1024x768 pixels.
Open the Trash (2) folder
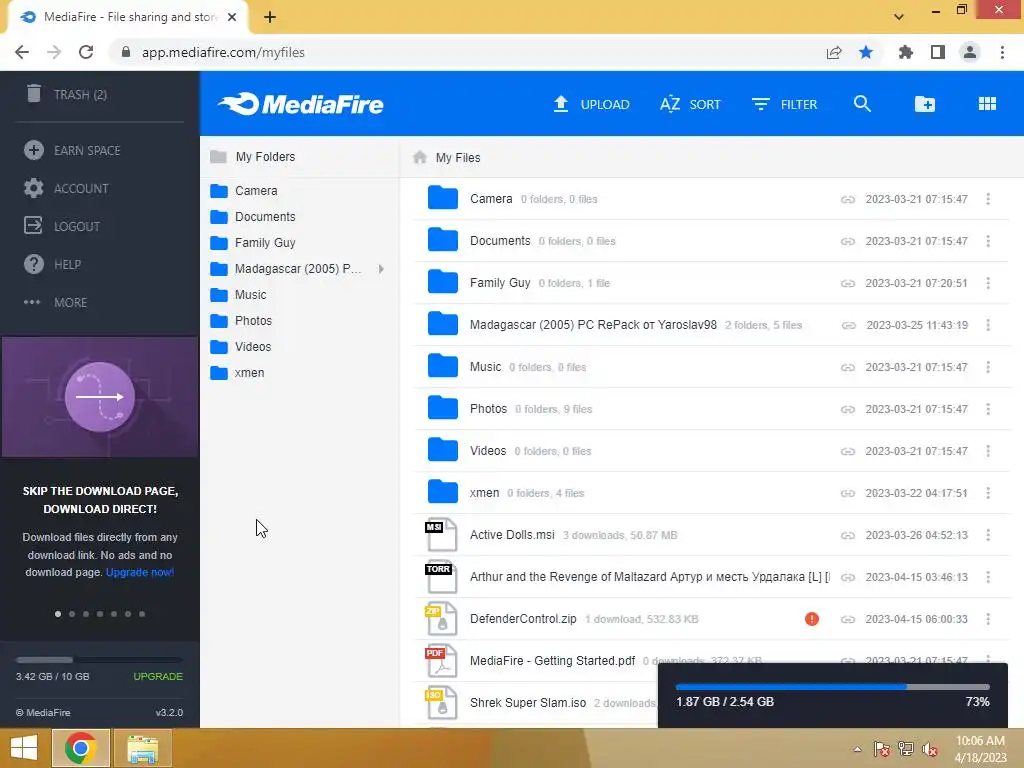[67, 95]
